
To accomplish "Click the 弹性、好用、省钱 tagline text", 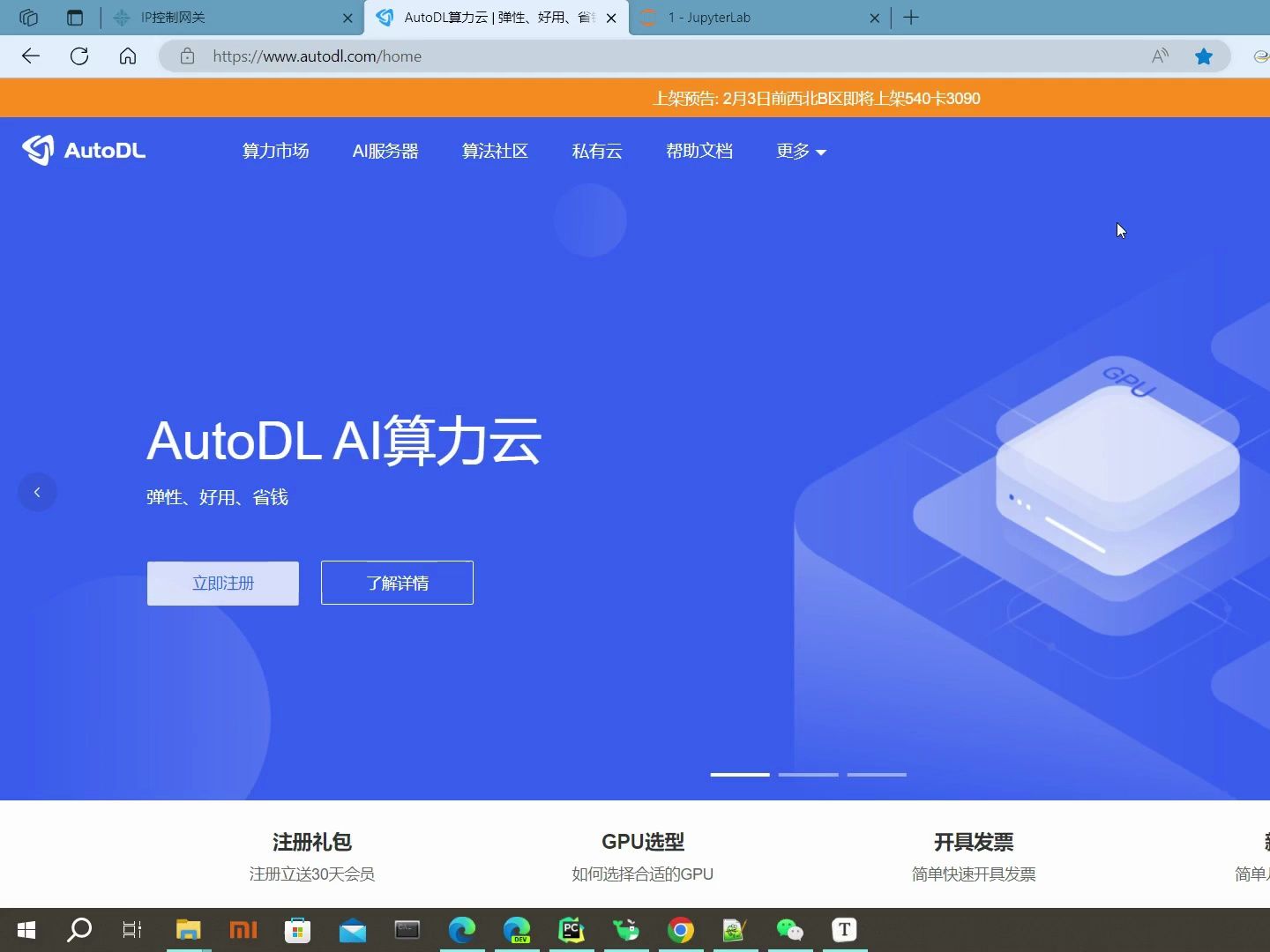I will coord(217,497).
